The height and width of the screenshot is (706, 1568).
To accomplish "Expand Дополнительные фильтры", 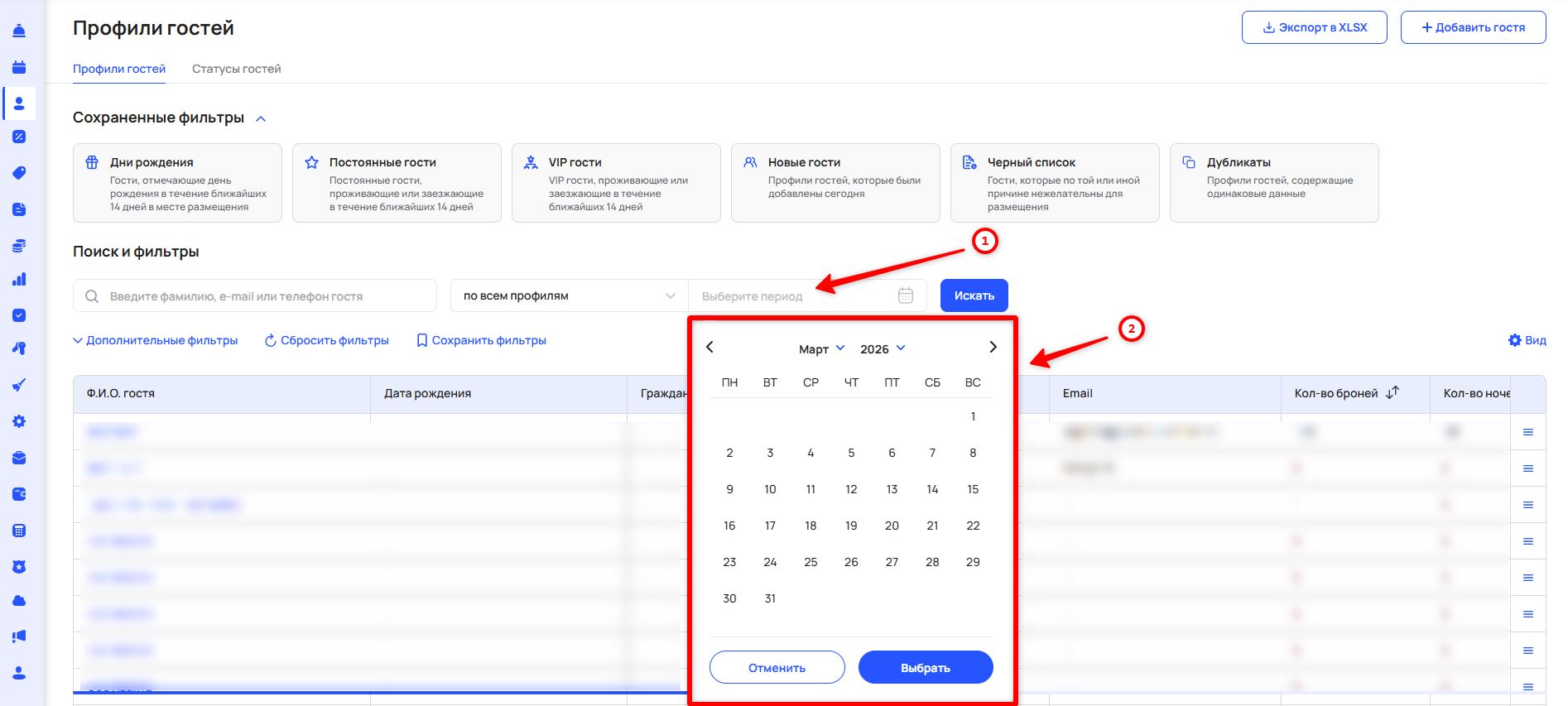I will [x=156, y=340].
